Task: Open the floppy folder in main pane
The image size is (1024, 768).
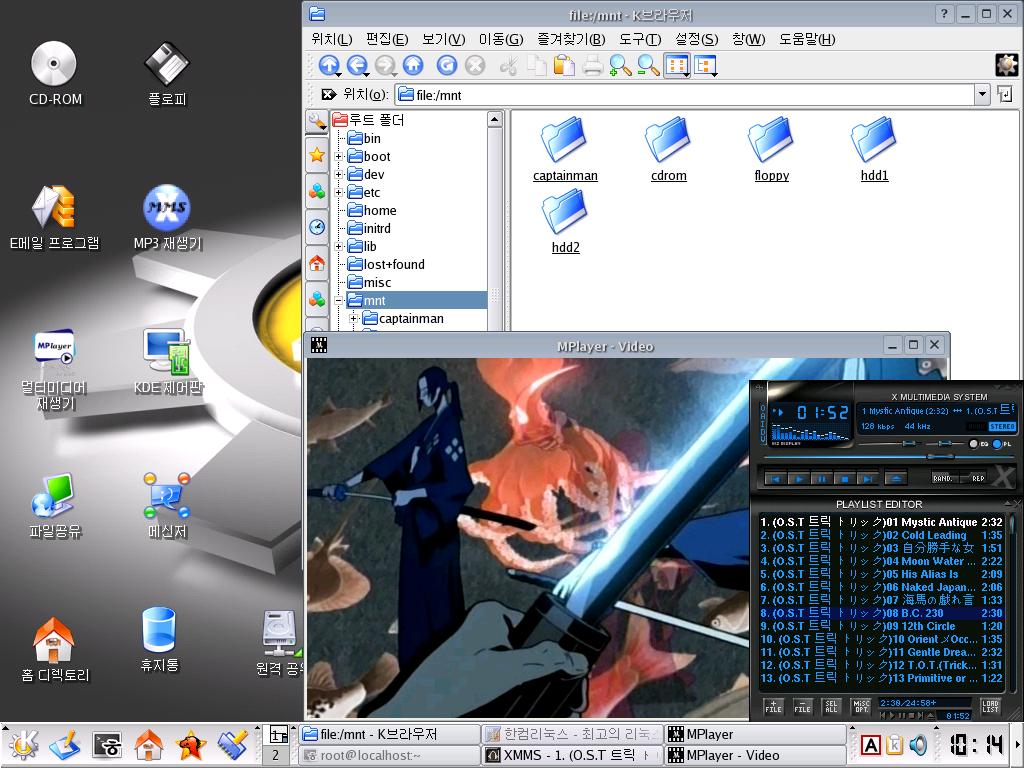Action: [x=772, y=150]
